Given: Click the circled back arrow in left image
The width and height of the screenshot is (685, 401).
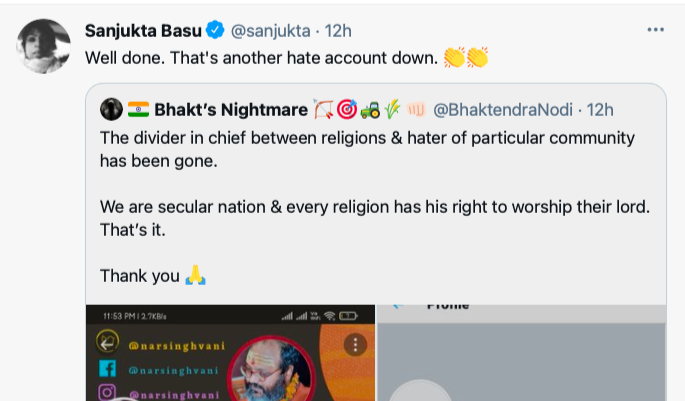Looking at the screenshot, I should click(105, 344).
